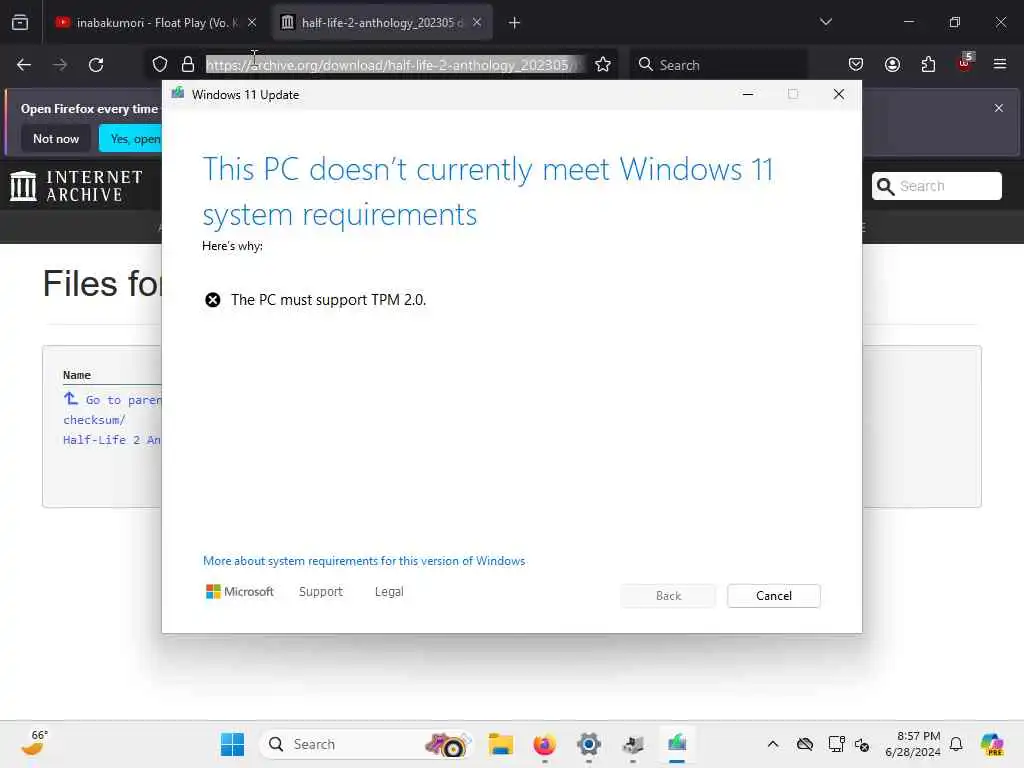Open the network display tray icon
This screenshot has width=1024, height=768.
point(836,744)
